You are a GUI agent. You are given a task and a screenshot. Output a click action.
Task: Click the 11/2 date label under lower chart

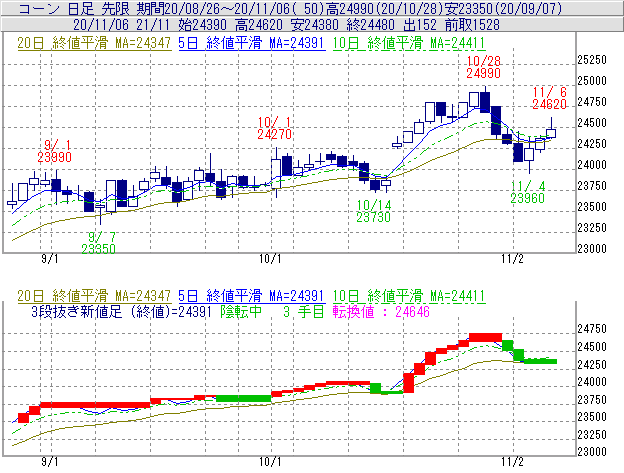512,462
